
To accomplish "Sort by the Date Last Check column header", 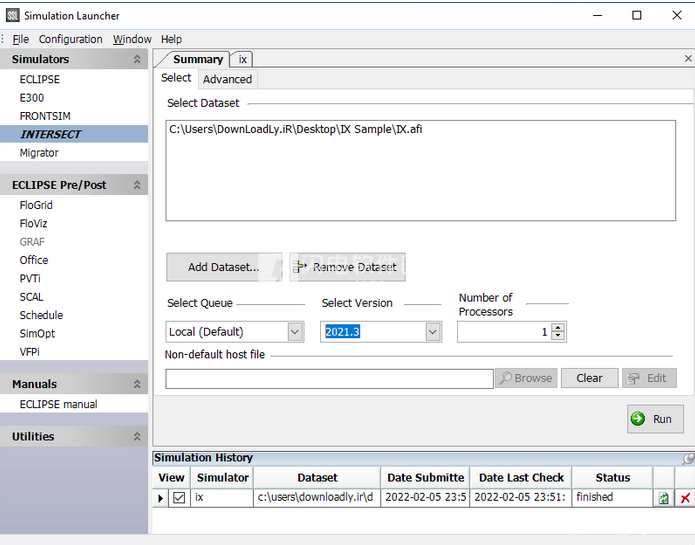I will click(521, 478).
